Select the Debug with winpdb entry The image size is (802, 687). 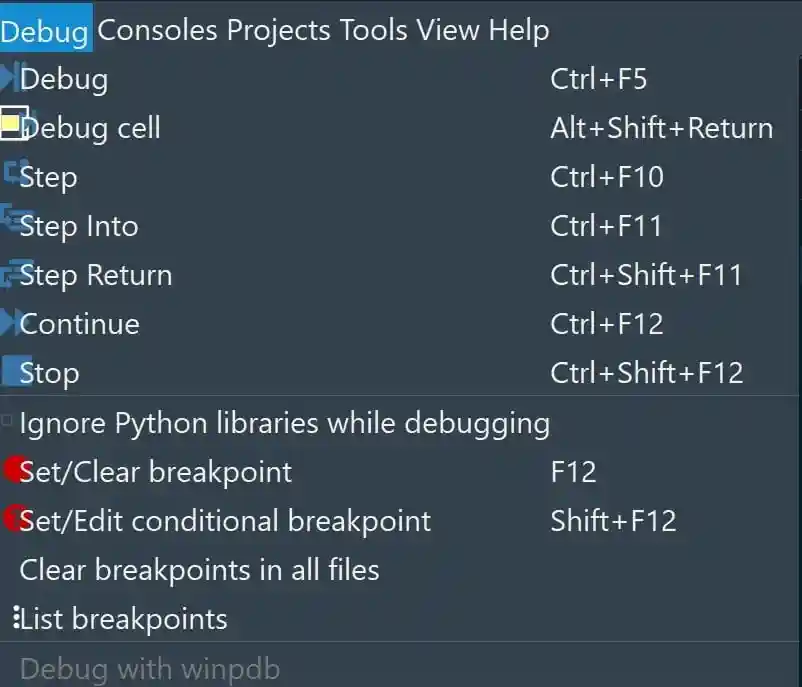pyautogui.click(x=149, y=668)
